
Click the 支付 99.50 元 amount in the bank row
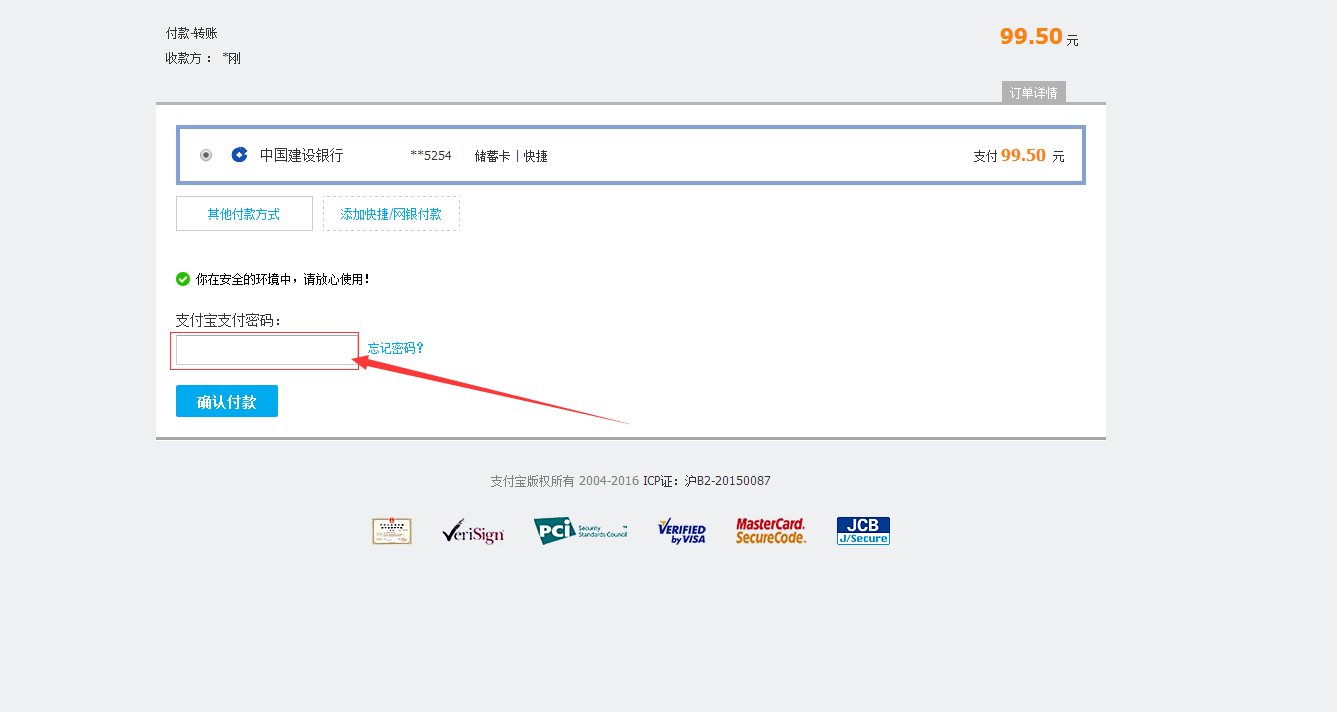1019,155
